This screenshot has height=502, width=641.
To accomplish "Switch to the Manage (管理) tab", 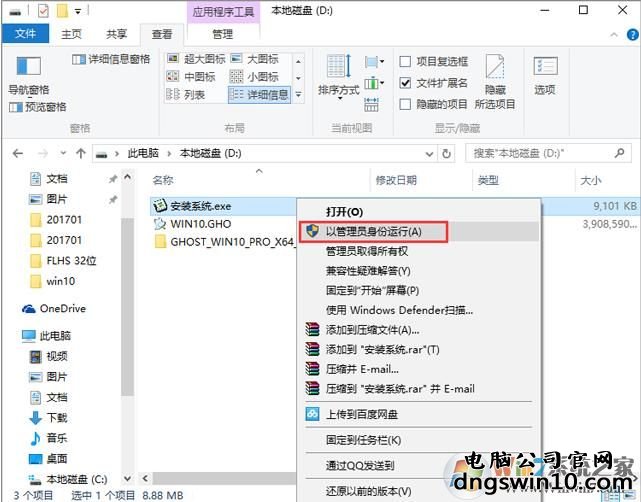I will click(223, 34).
